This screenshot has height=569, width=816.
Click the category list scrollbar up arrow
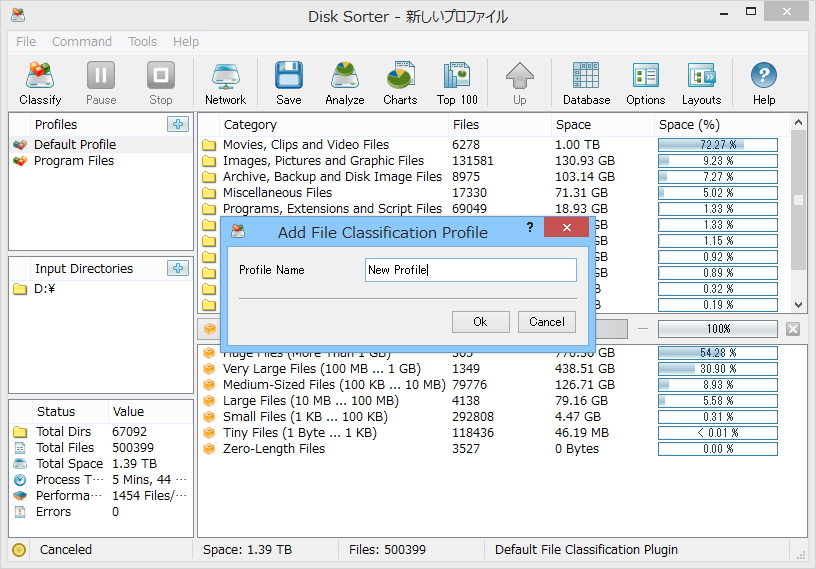(798, 123)
